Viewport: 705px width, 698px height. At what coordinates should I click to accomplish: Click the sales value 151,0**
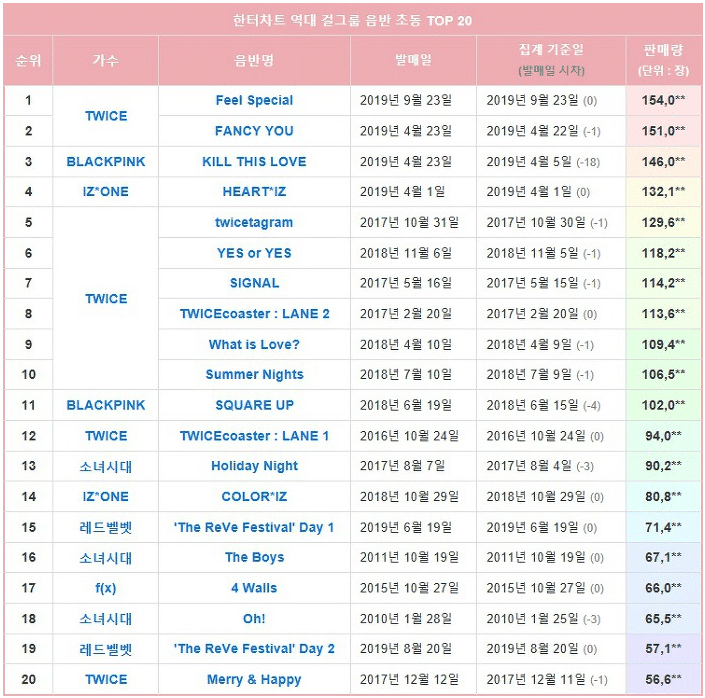pos(664,131)
